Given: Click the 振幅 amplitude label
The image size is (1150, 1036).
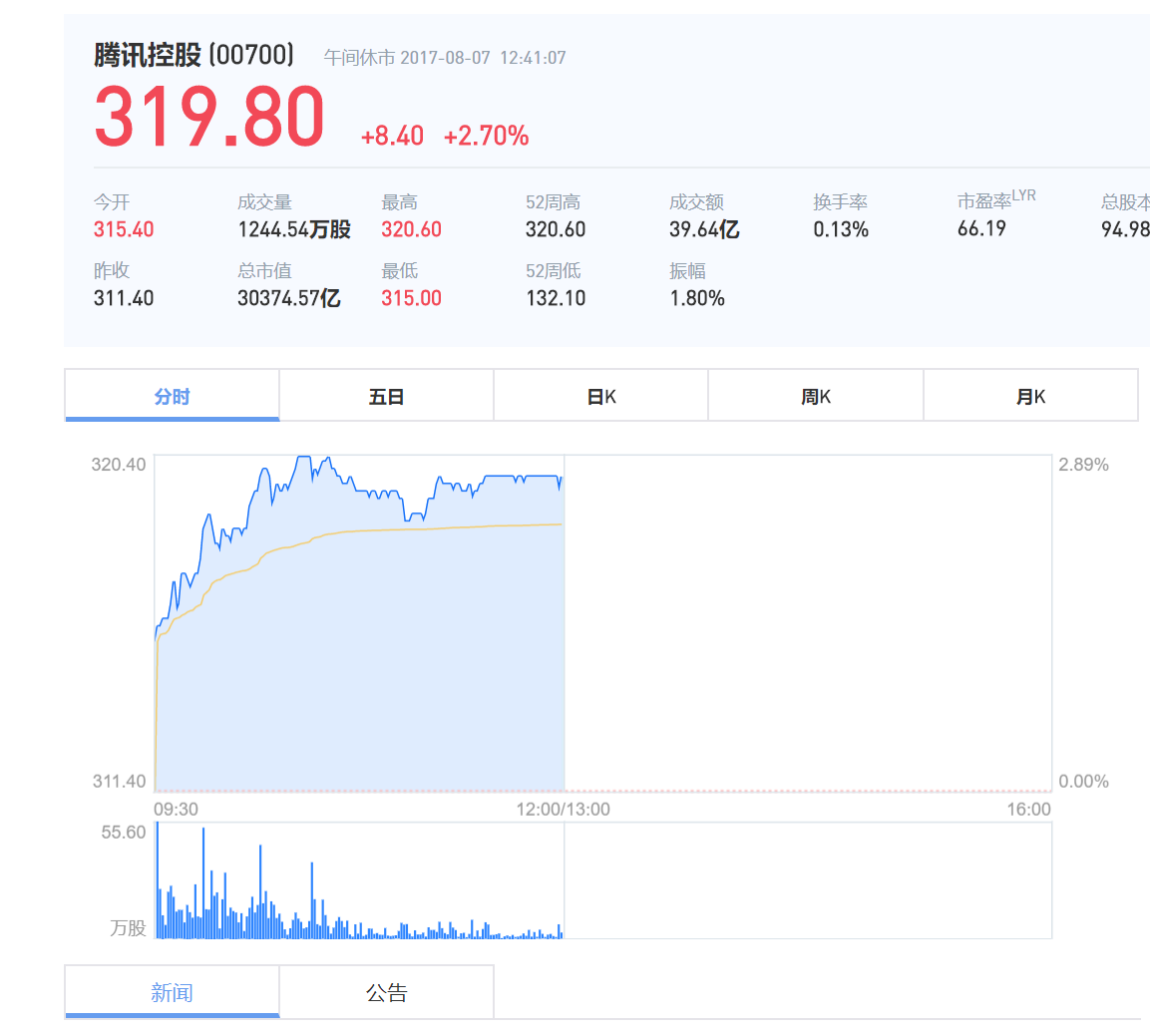Looking at the screenshot, I should pos(687,270).
